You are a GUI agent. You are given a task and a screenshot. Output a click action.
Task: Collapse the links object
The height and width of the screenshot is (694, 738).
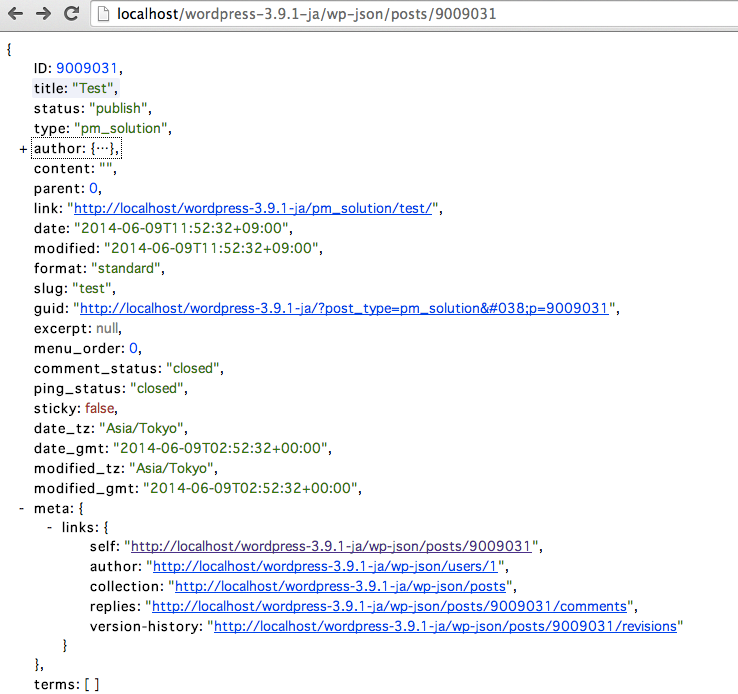tap(50, 527)
